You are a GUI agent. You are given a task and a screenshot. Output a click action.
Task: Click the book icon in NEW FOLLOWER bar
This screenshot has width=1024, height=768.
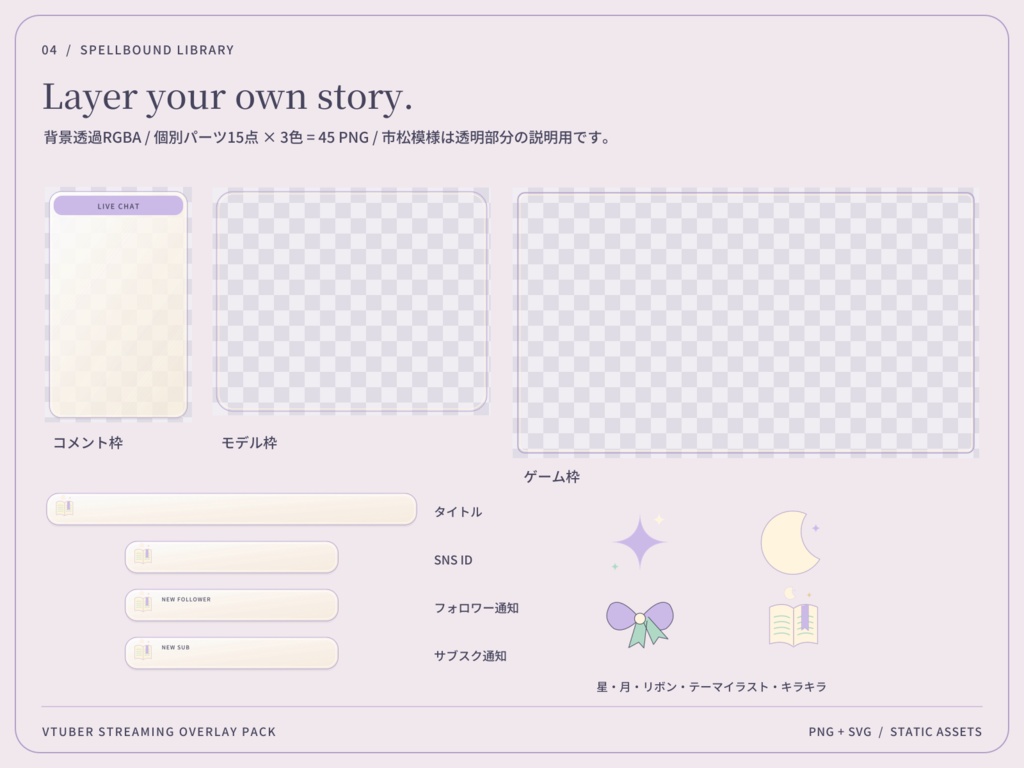(x=142, y=604)
